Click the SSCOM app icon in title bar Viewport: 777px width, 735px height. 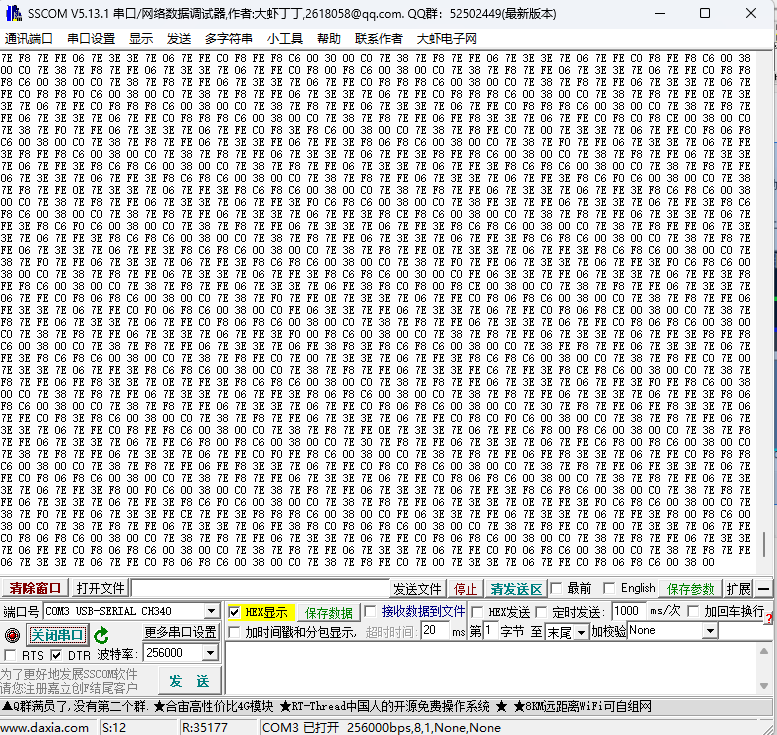12,13
